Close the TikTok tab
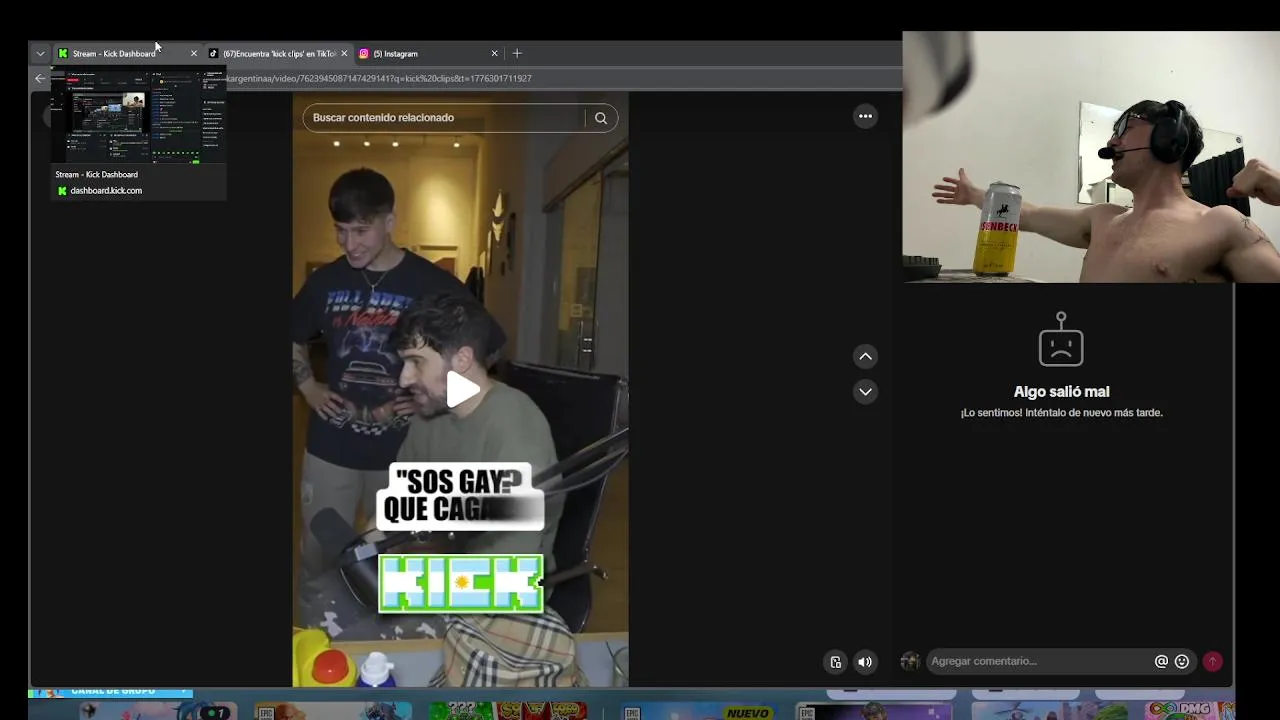 [x=344, y=54]
